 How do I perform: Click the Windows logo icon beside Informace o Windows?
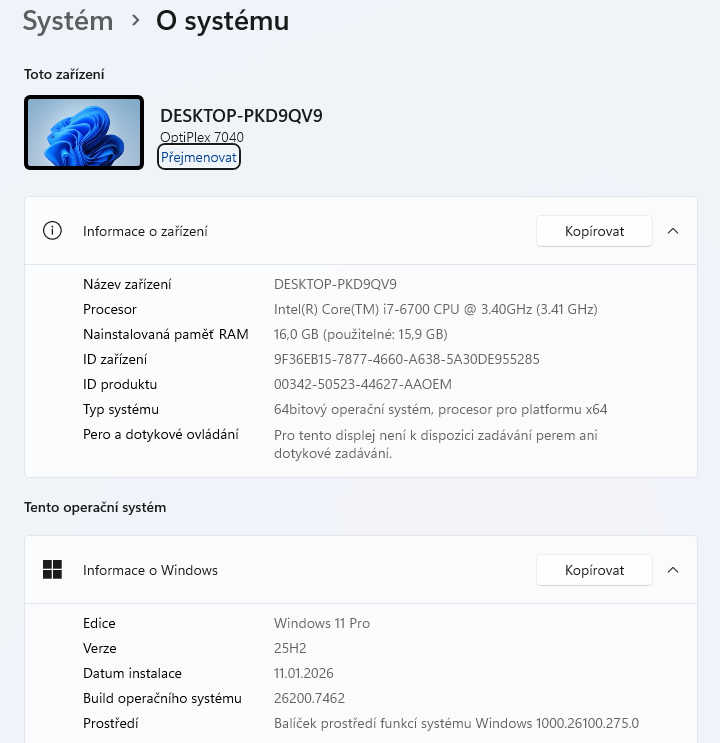tap(52, 570)
